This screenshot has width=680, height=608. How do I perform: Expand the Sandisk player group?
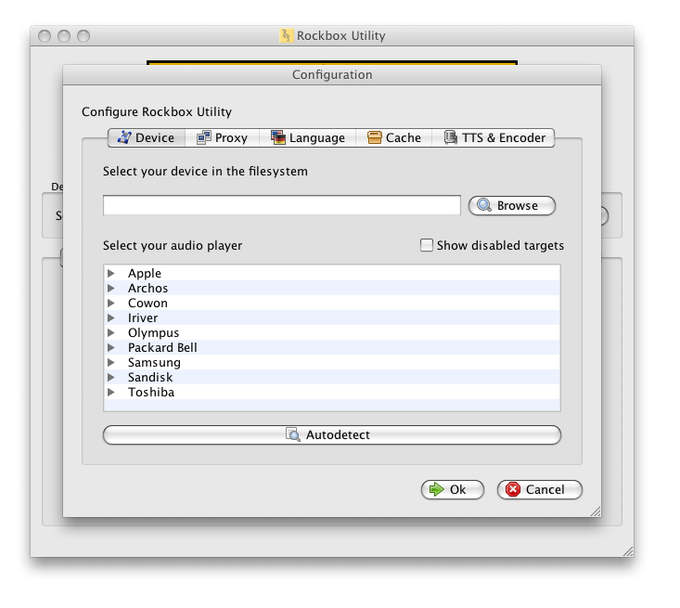click(111, 377)
